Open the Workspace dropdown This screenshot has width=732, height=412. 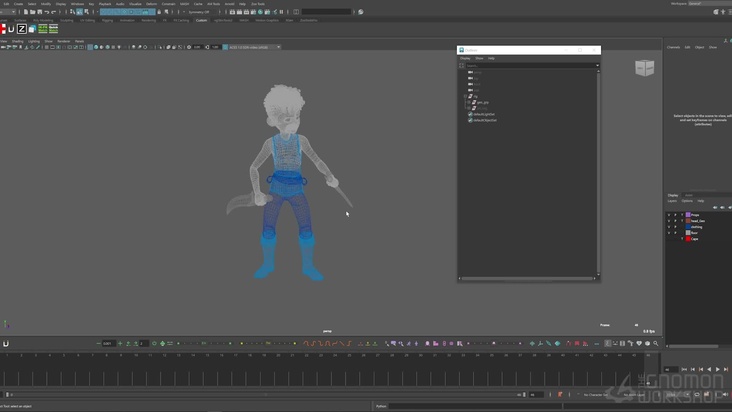pos(709,3)
